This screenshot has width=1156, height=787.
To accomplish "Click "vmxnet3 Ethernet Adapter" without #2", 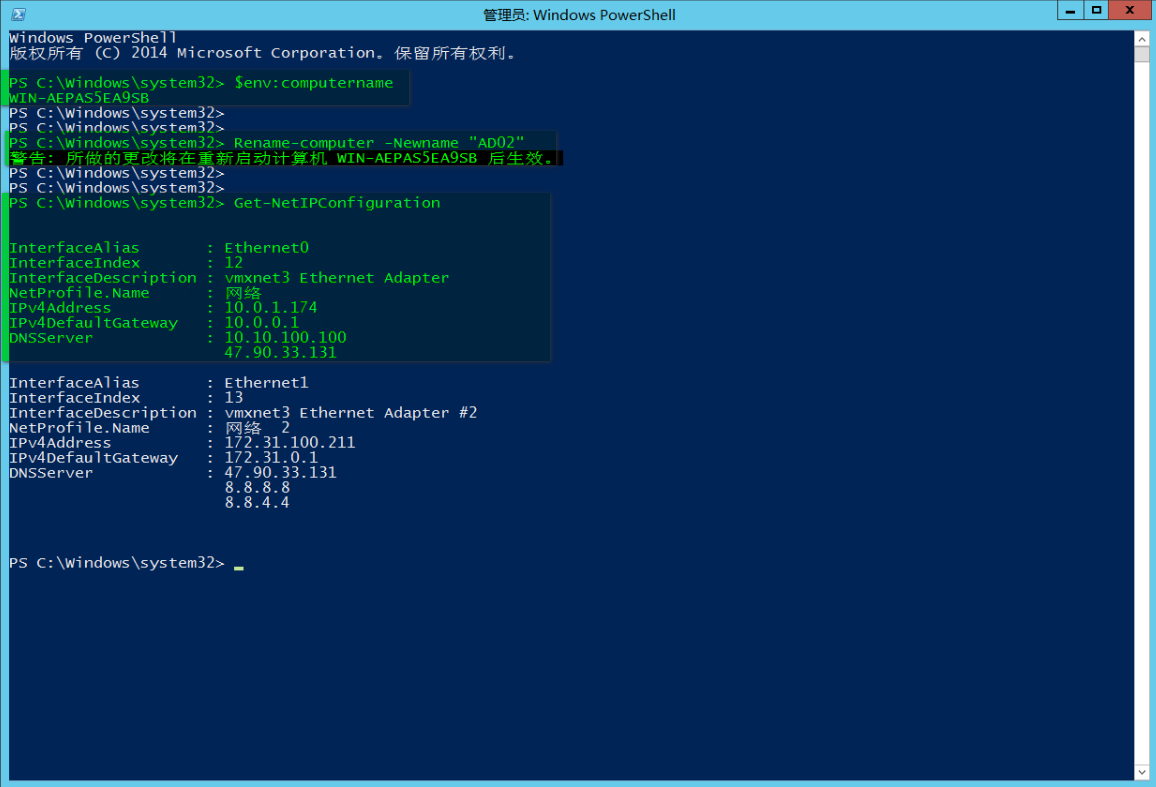I will (x=336, y=277).
